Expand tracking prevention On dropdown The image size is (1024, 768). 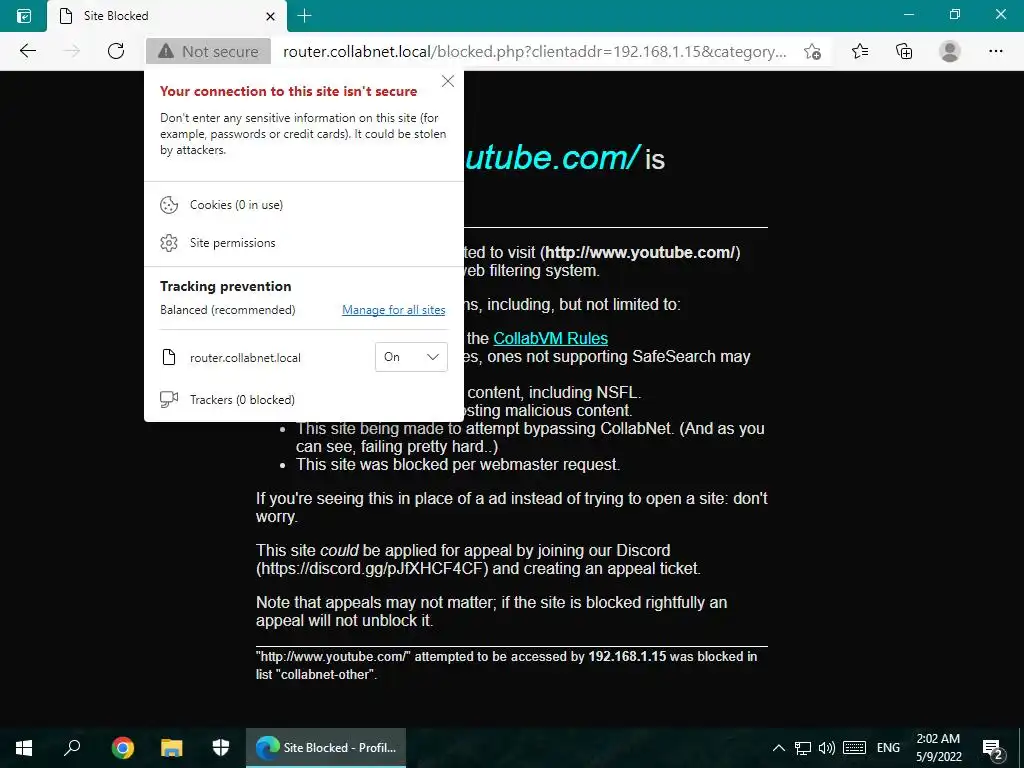pyautogui.click(x=411, y=357)
